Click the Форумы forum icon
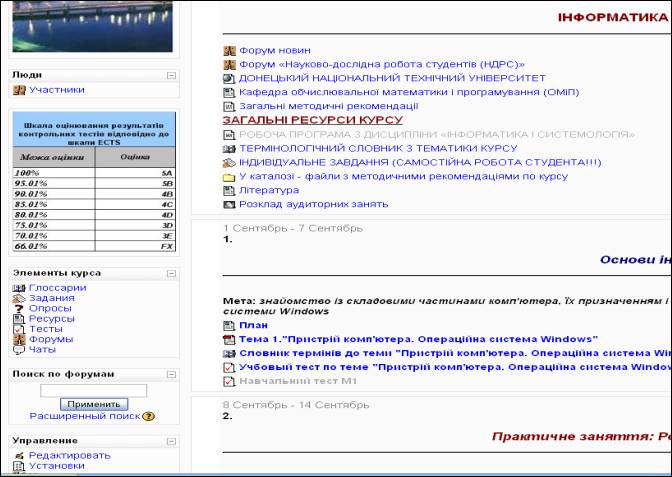Image resolution: width=672 pixels, height=477 pixels. [x=19, y=339]
